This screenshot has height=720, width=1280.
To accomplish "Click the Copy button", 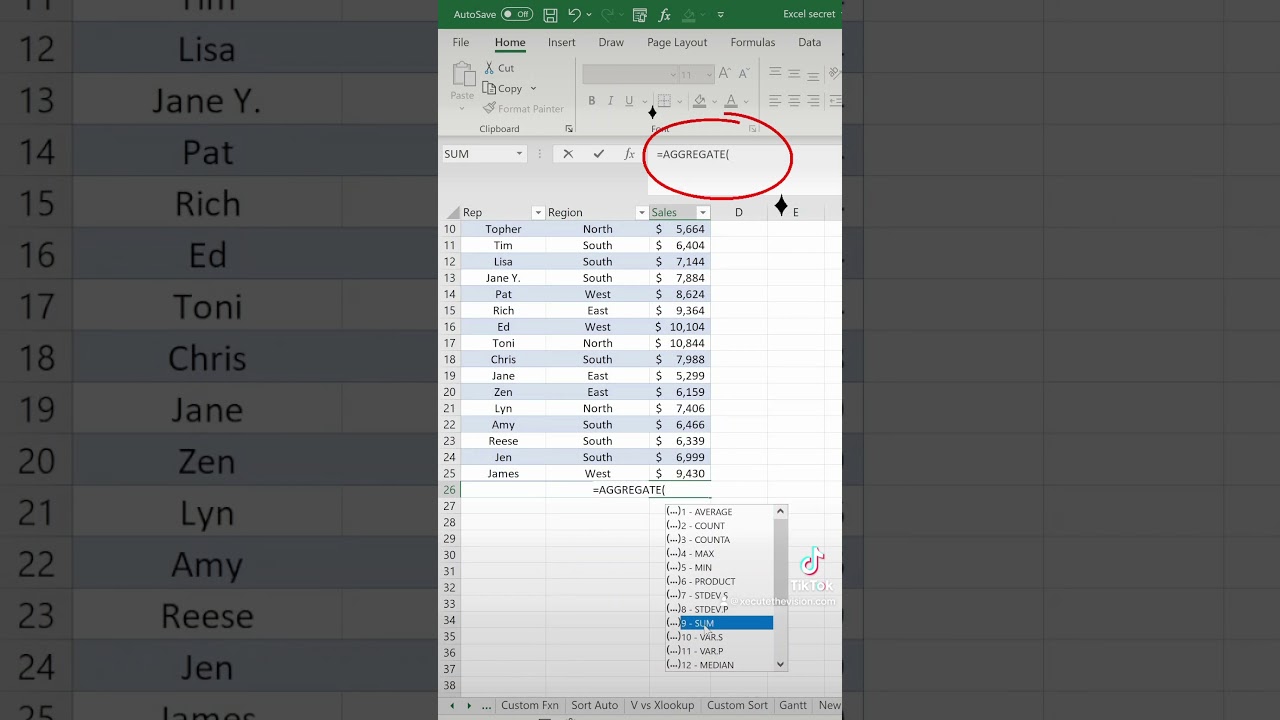I will coord(503,88).
